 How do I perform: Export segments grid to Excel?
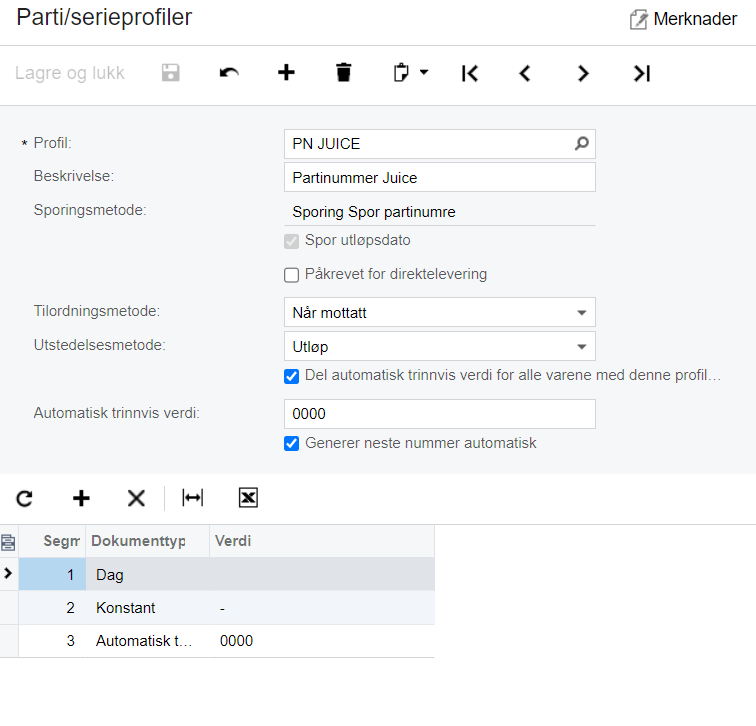tap(248, 498)
